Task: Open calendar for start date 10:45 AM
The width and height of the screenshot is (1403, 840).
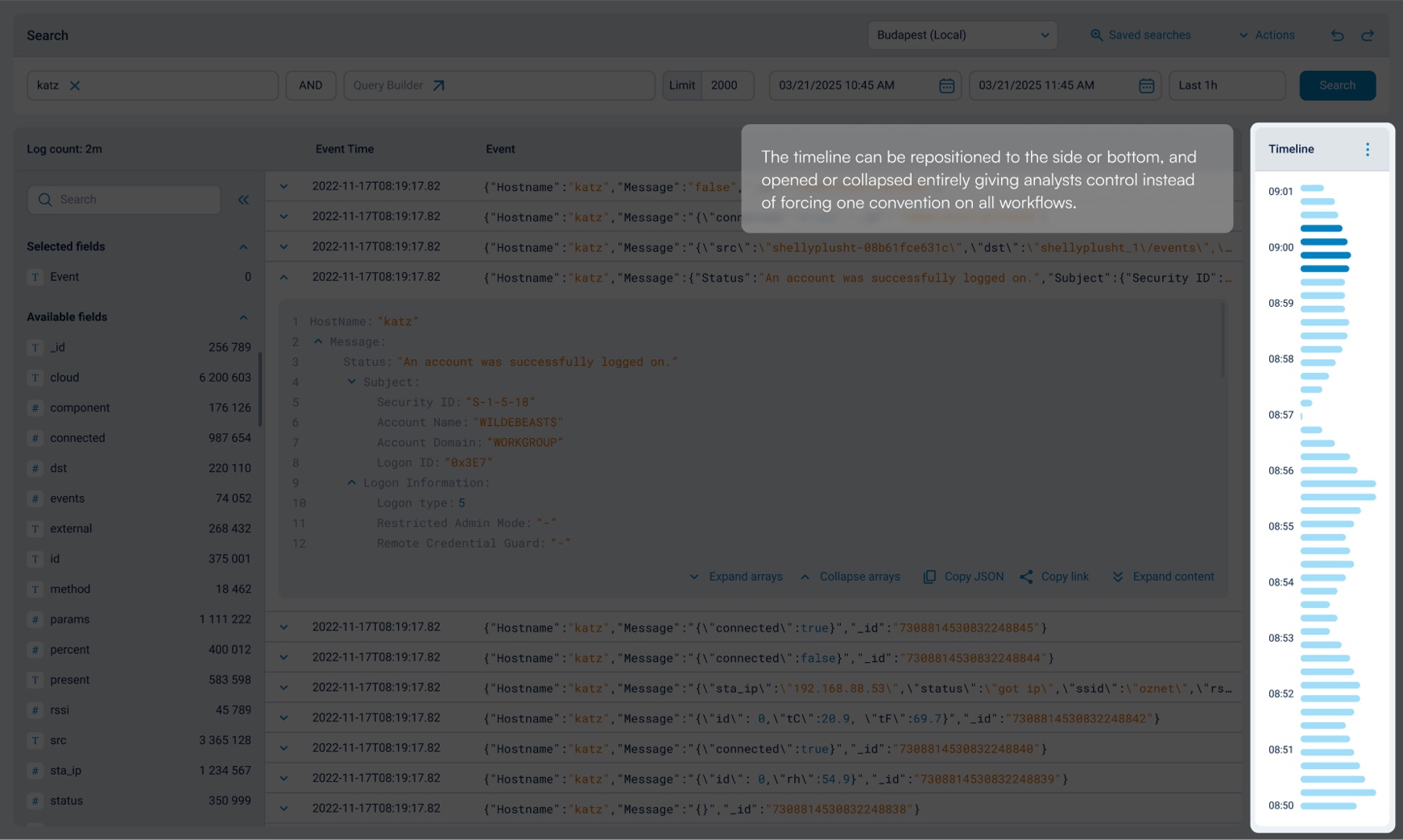Action: click(947, 85)
